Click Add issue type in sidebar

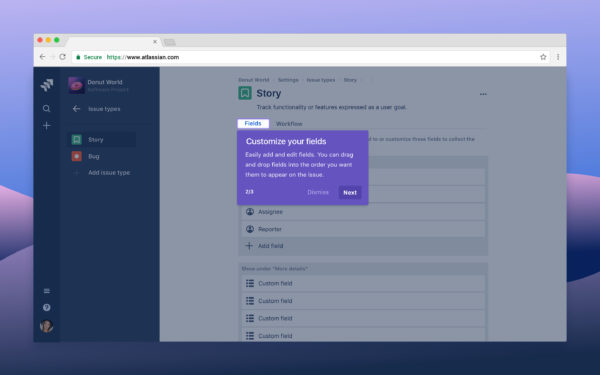coord(109,173)
